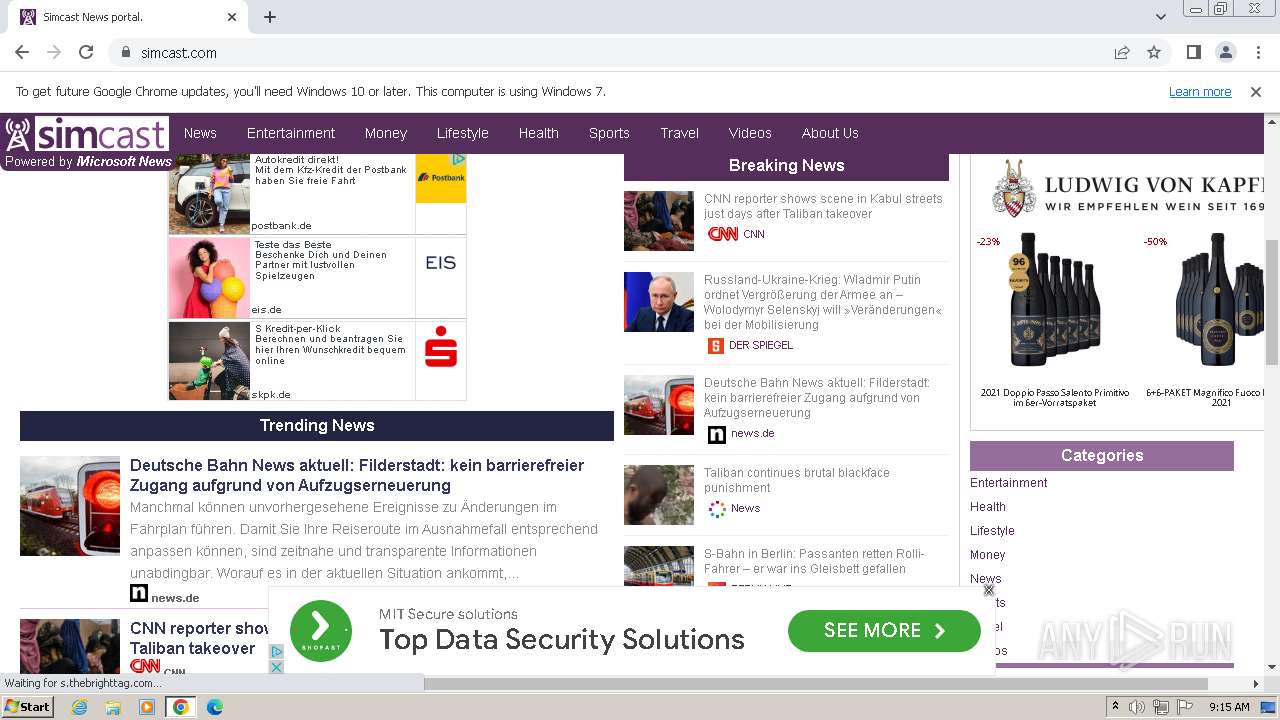Click the news.de logo under Trending article
The width and height of the screenshot is (1280, 720).
point(139,594)
